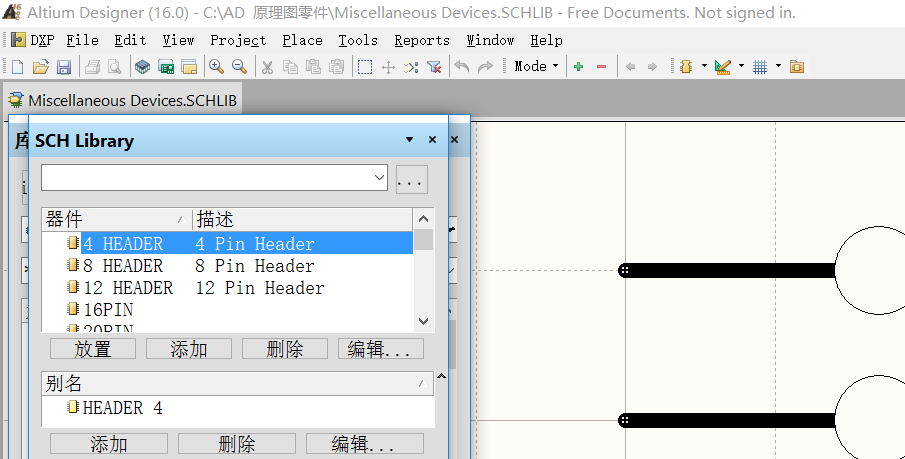This screenshot has width=905, height=459.
Task: Click the workspace panel toolbar icon
Action: (x=189, y=67)
